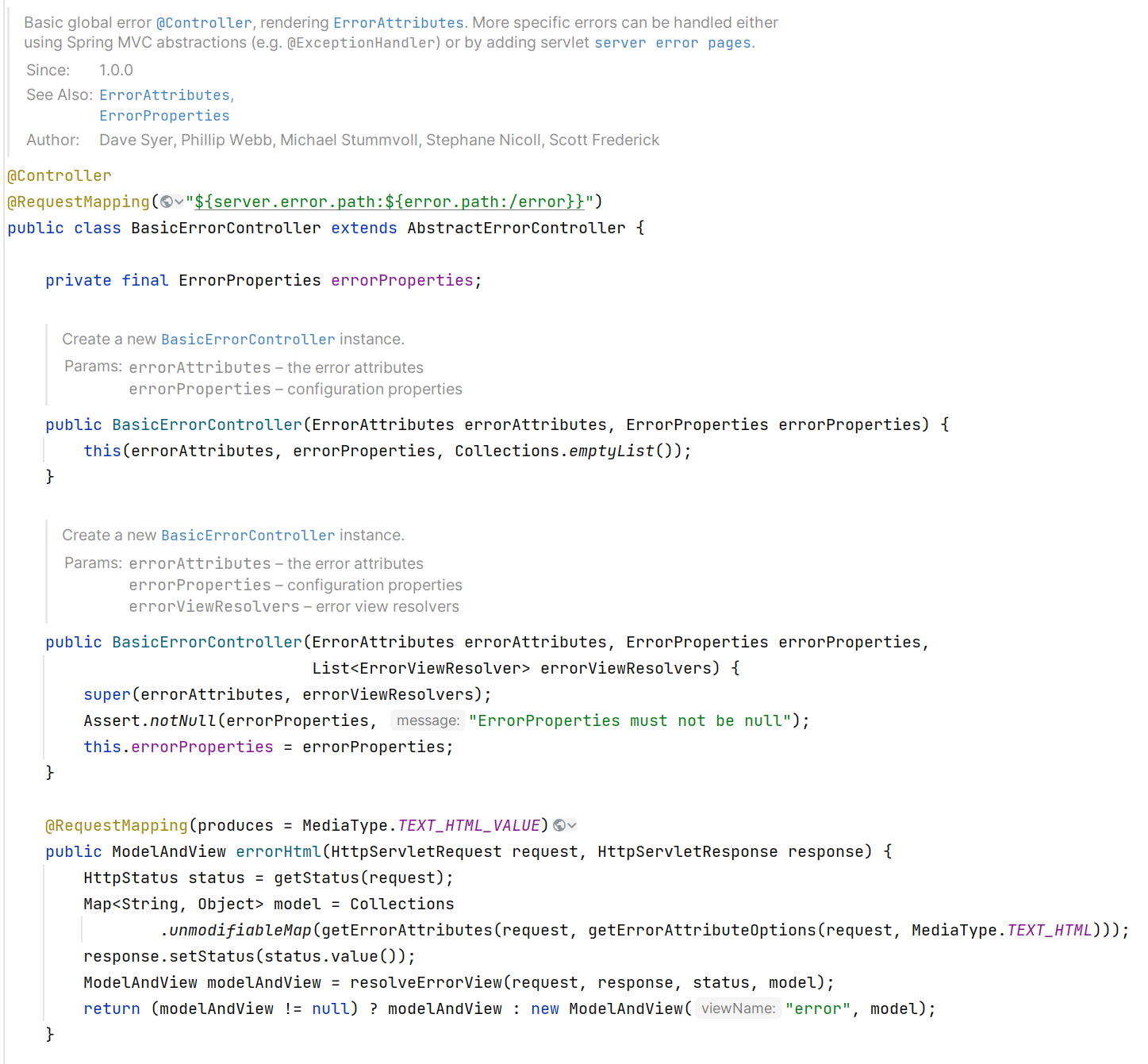Click AbstractErrorController in the class declaration
The height and width of the screenshot is (1064, 1148).
pos(516,228)
